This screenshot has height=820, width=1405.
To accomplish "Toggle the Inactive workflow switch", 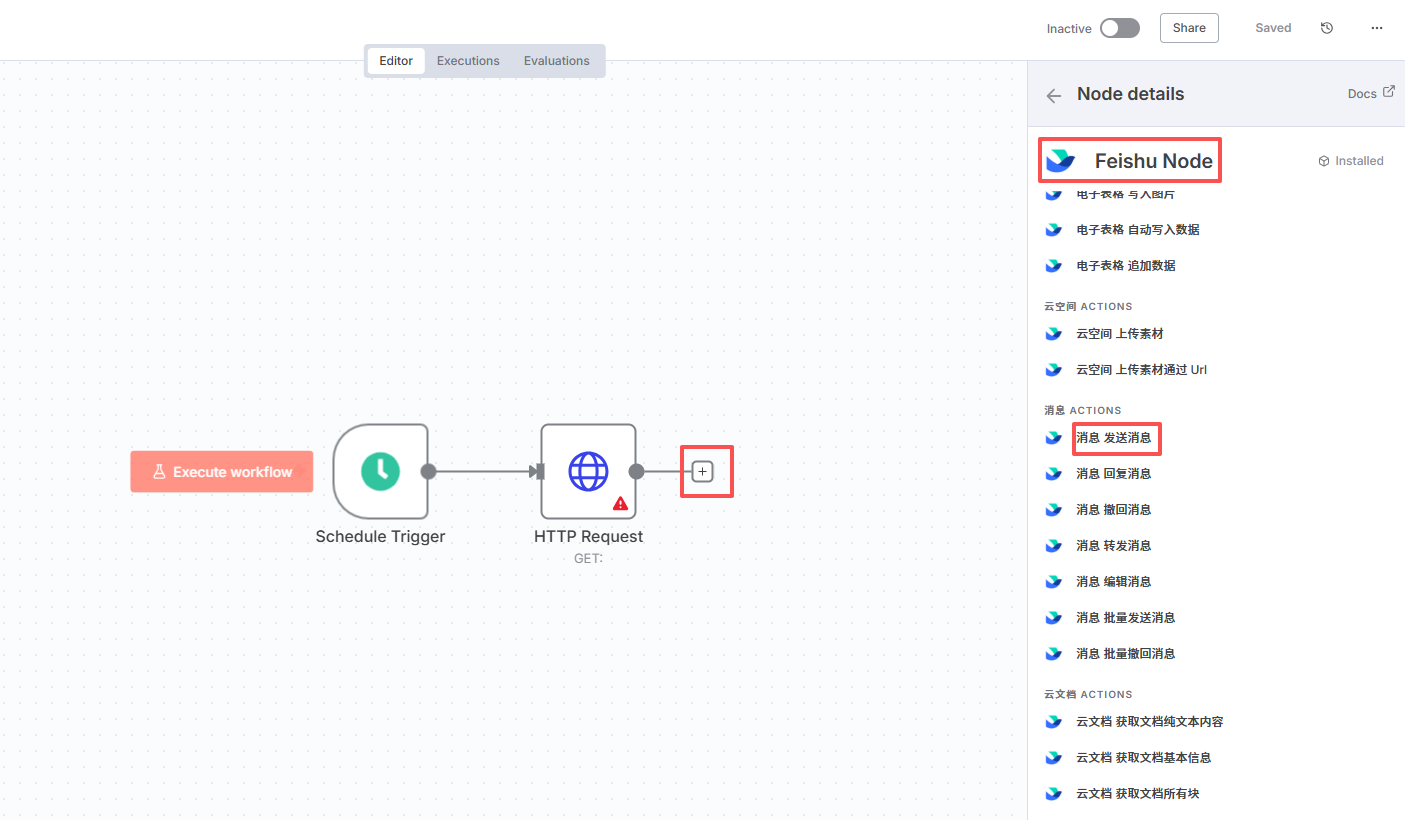I will (x=1119, y=28).
